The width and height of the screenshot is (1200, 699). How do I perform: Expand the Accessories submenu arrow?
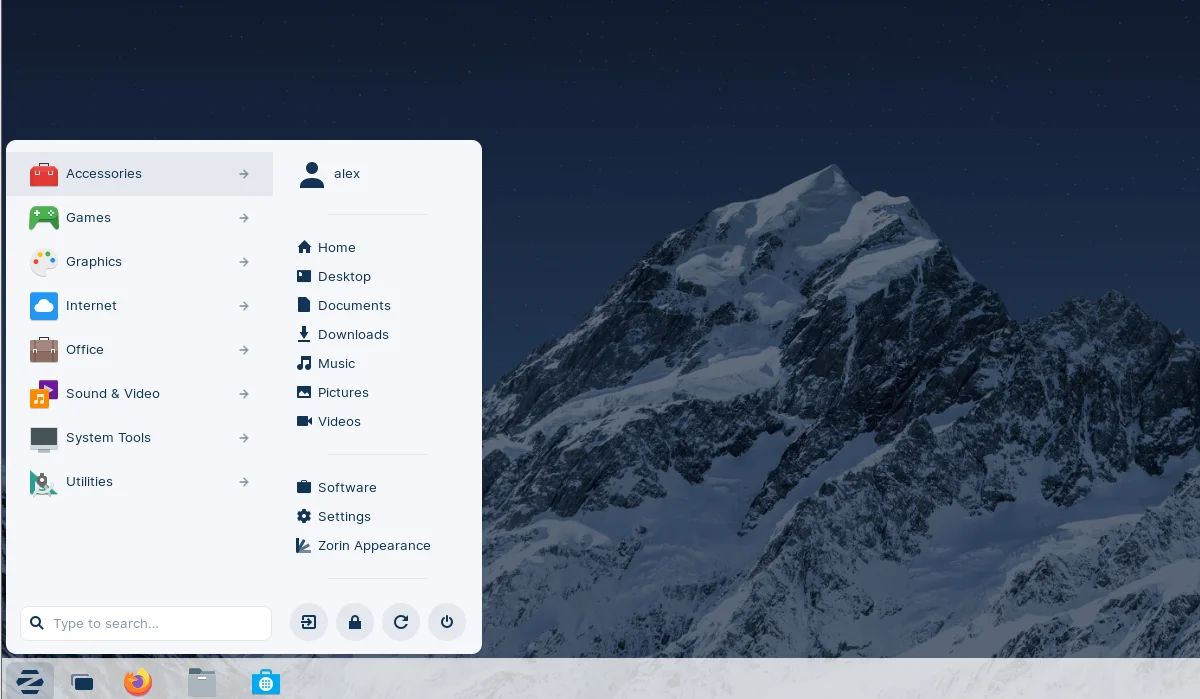(x=244, y=174)
